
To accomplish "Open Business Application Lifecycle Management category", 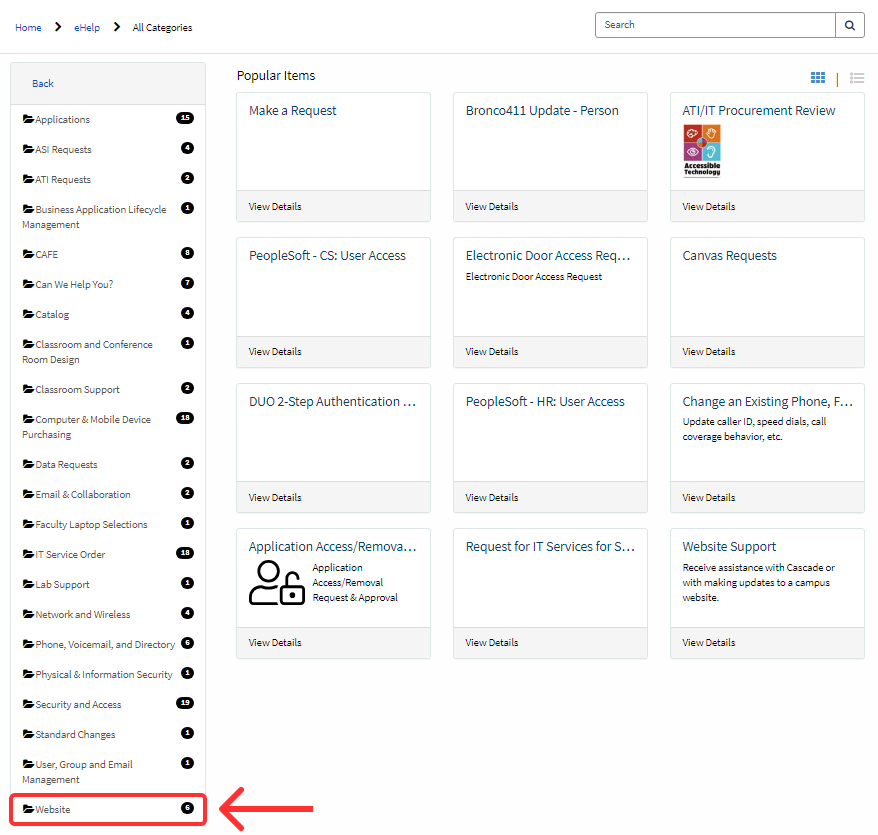I will pos(94,217).
